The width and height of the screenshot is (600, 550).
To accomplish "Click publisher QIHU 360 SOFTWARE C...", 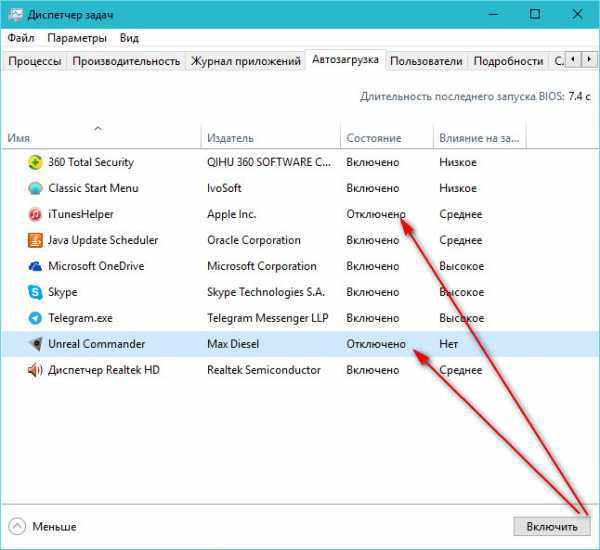I will pyautogui.click(x=269, y=162).
